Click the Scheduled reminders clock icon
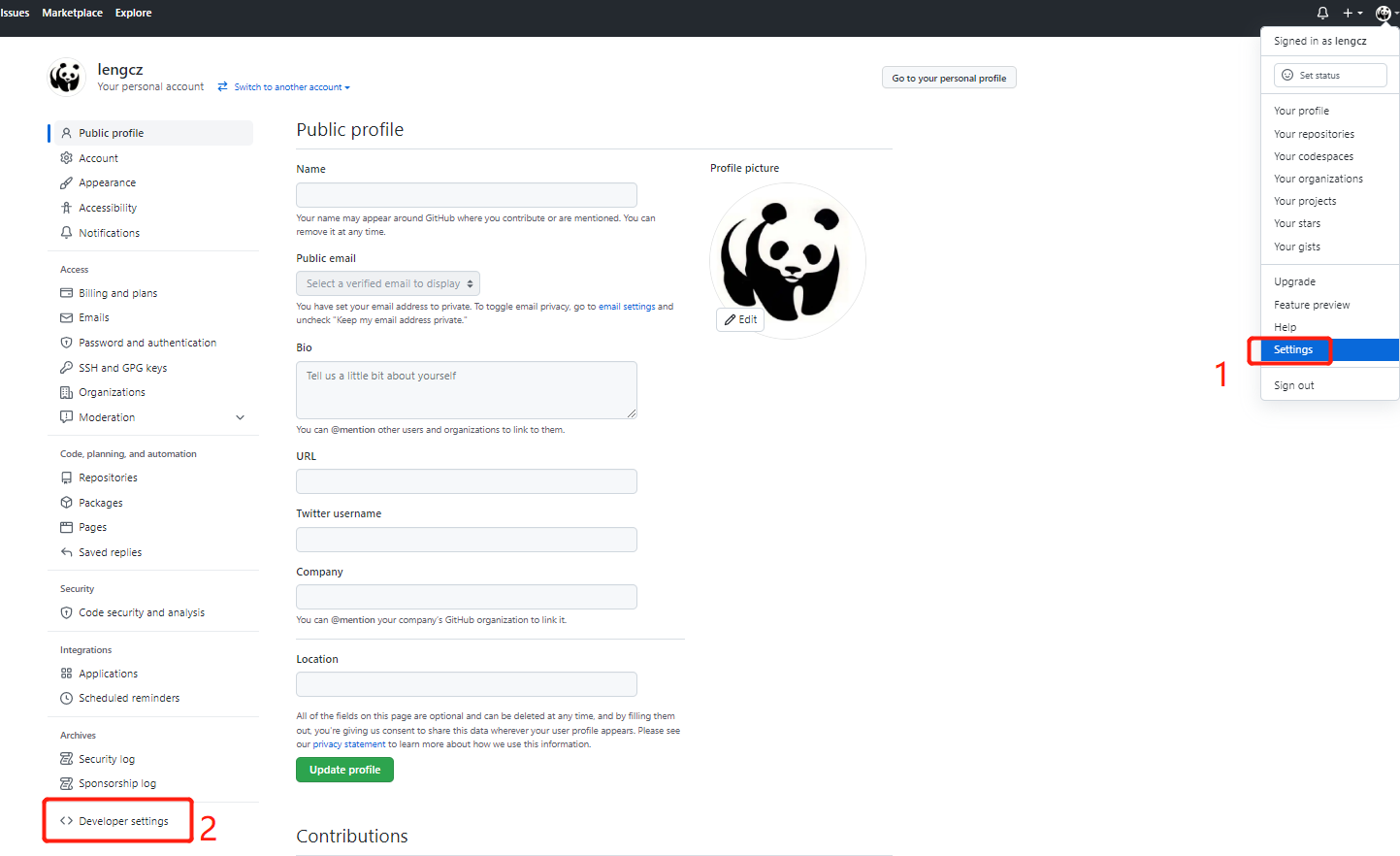 point(66,698)
